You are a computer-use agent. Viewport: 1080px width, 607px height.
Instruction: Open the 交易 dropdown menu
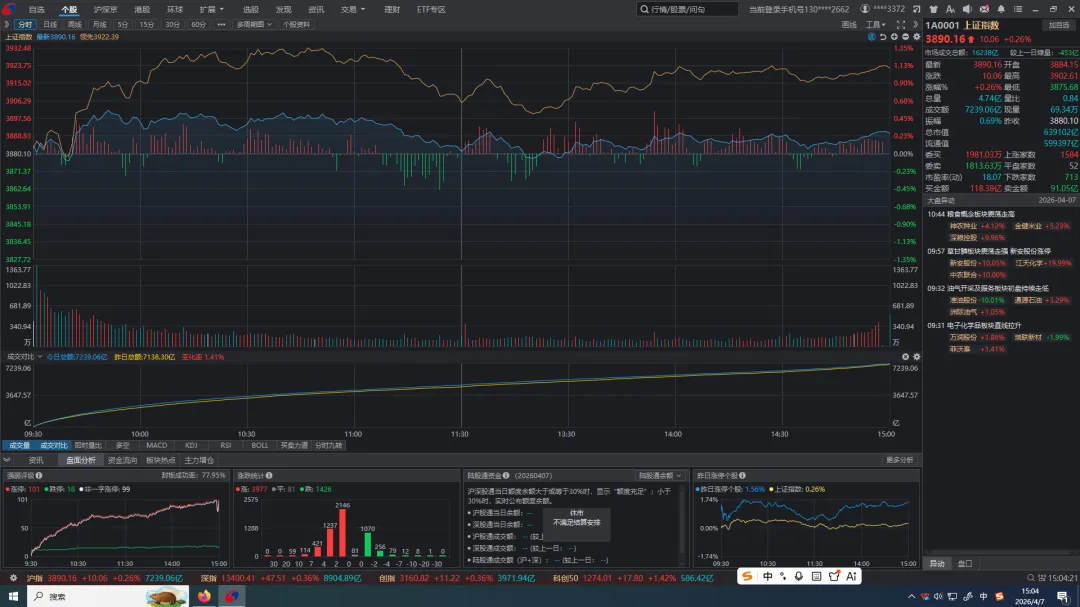pyautogui.click(x=353, y=10)
